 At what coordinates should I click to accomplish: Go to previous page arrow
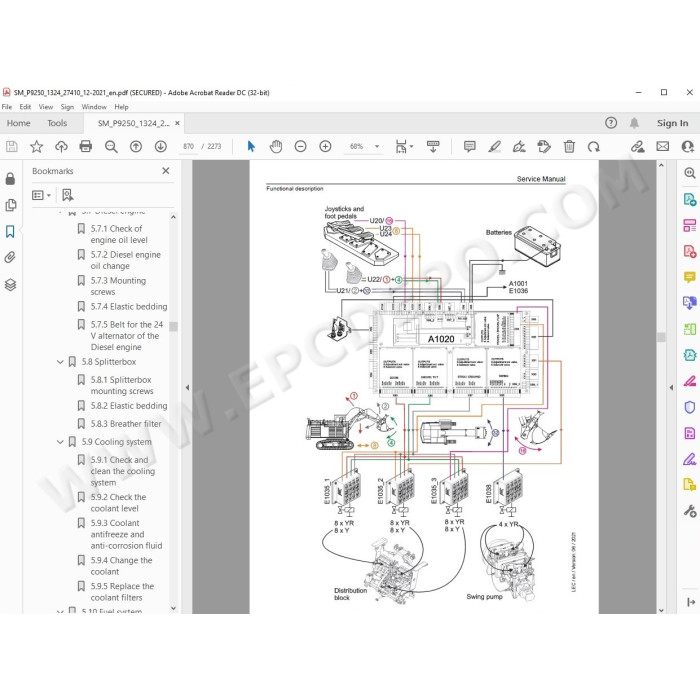point(136,146)
